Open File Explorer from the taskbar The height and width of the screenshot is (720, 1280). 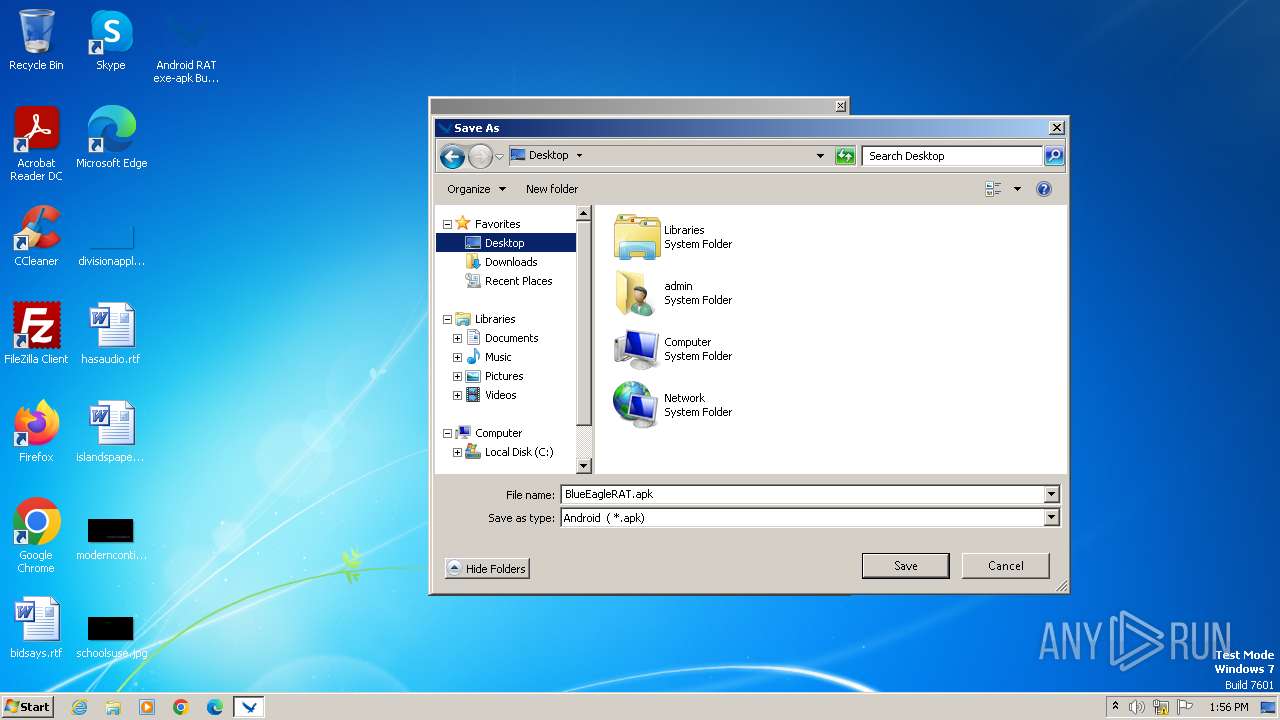(113, 707)
